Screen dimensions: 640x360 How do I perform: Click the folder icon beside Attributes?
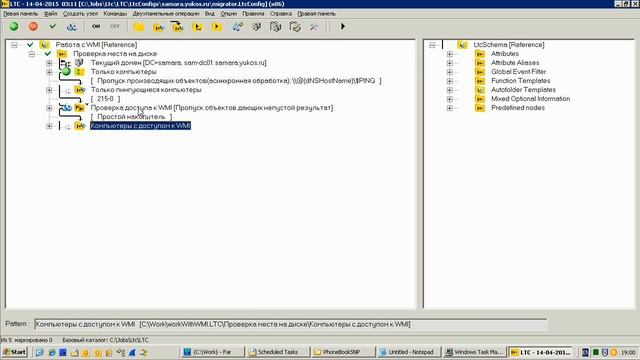click(480, 54)
